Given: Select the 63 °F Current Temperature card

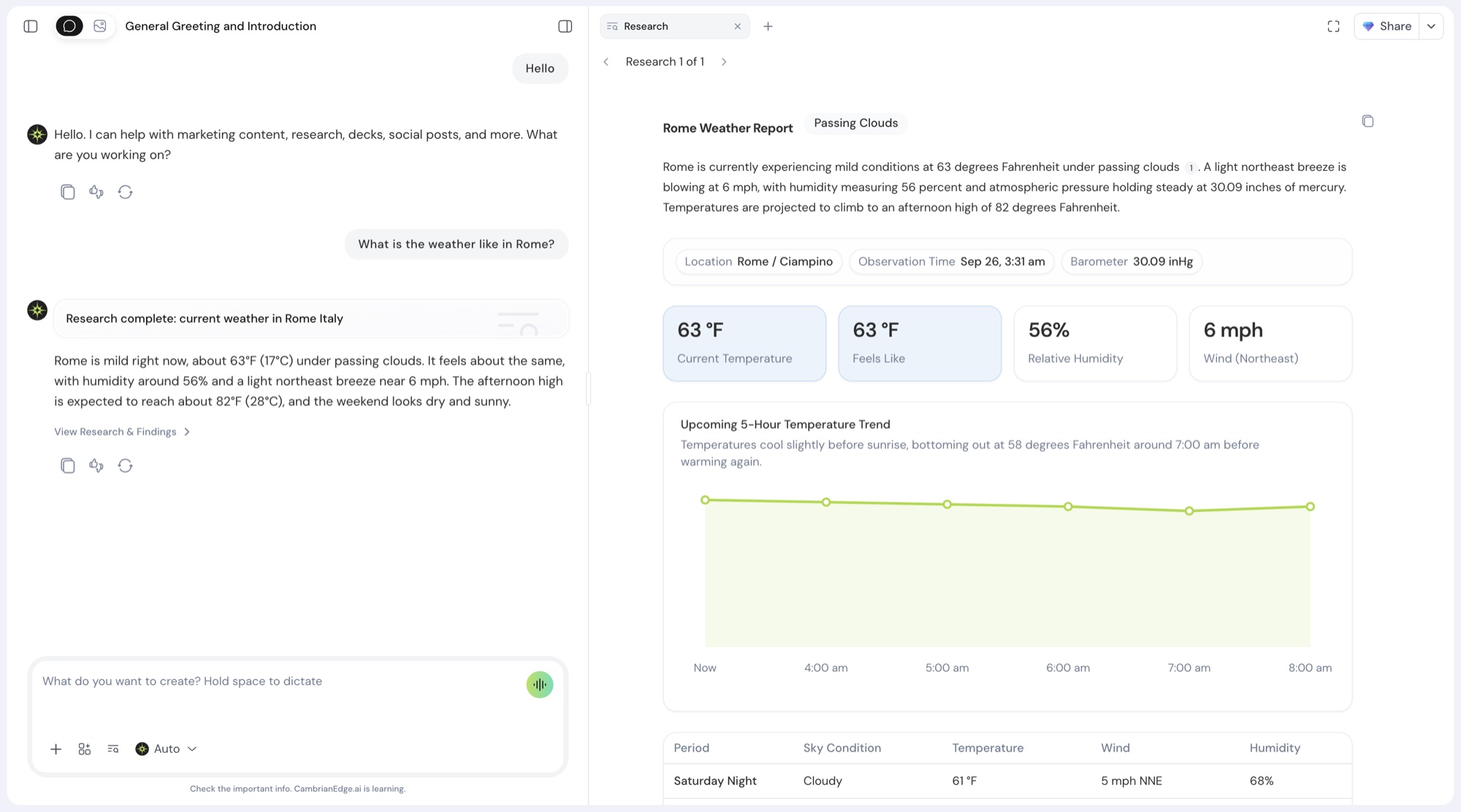Looking at the screenshot, I should point(744,343).
